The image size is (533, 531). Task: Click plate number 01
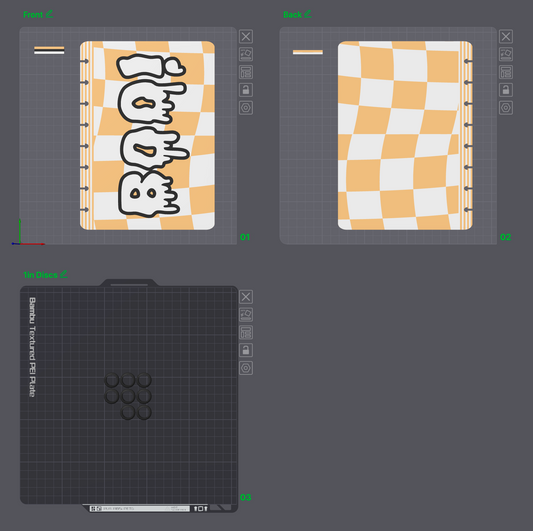[245, 237]
